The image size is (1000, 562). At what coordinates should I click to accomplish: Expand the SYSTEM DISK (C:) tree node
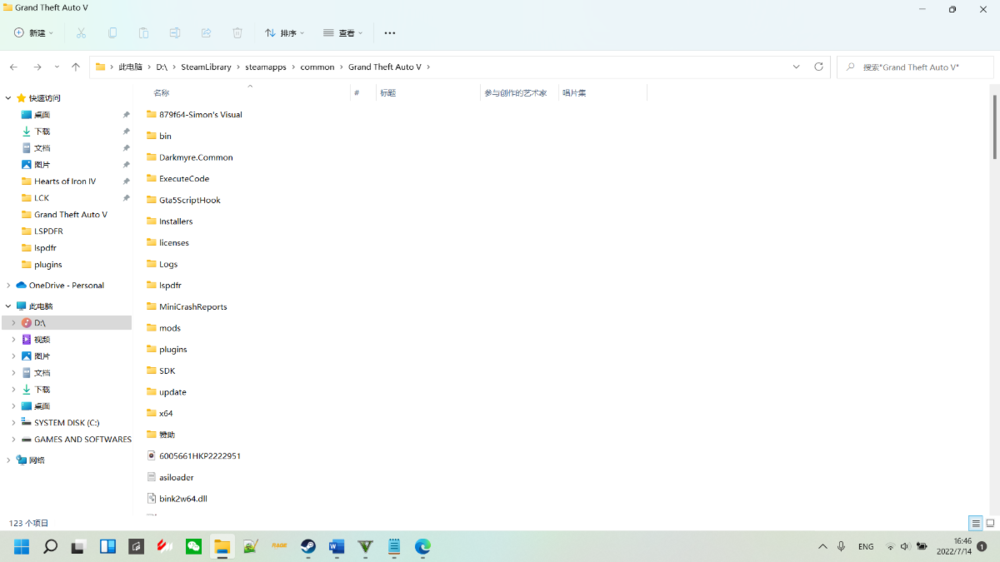(13, 423)
